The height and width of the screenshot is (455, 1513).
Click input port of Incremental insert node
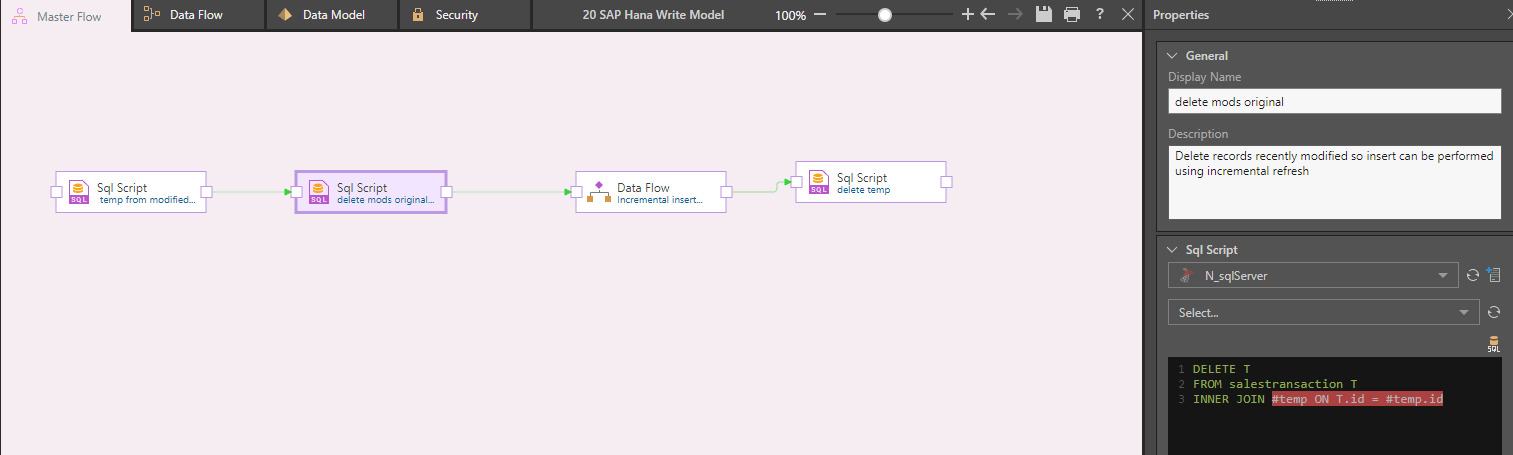pyautogui.click(x=577, y=192)
